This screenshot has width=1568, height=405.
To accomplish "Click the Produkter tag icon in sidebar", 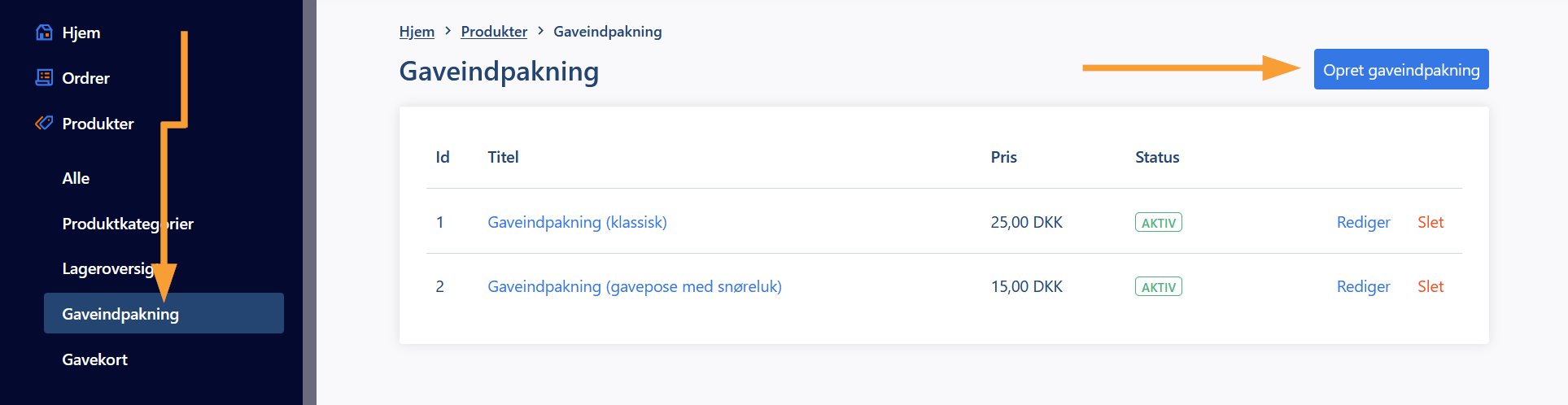I will pyautogui.click(x=44, y=124).
